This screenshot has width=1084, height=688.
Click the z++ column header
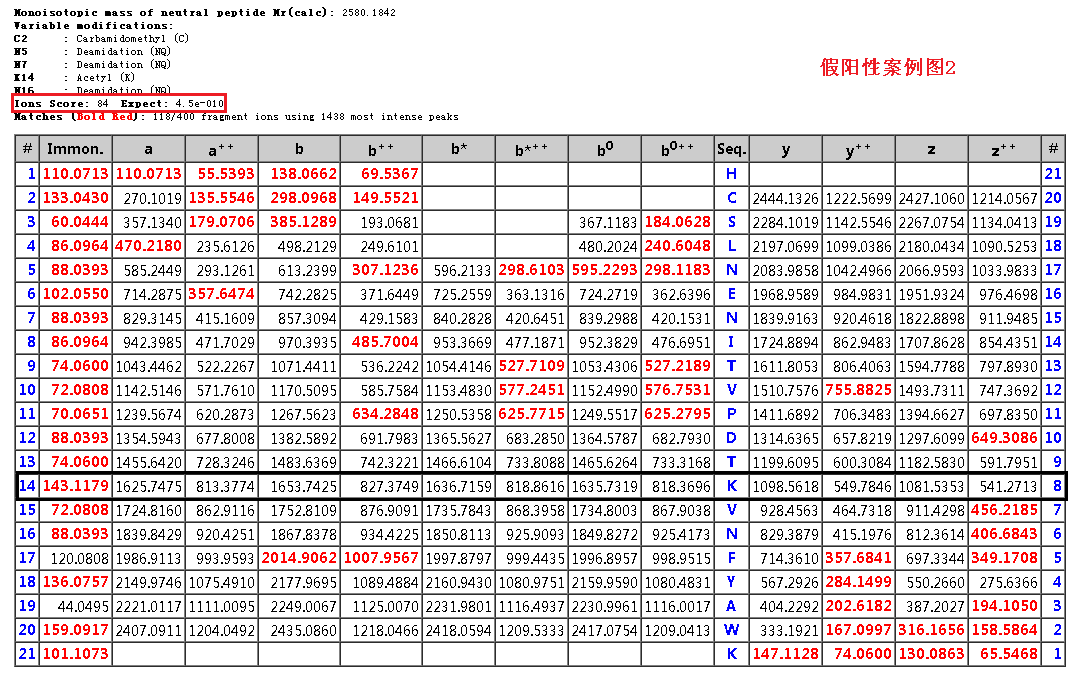click(1003, 149)
